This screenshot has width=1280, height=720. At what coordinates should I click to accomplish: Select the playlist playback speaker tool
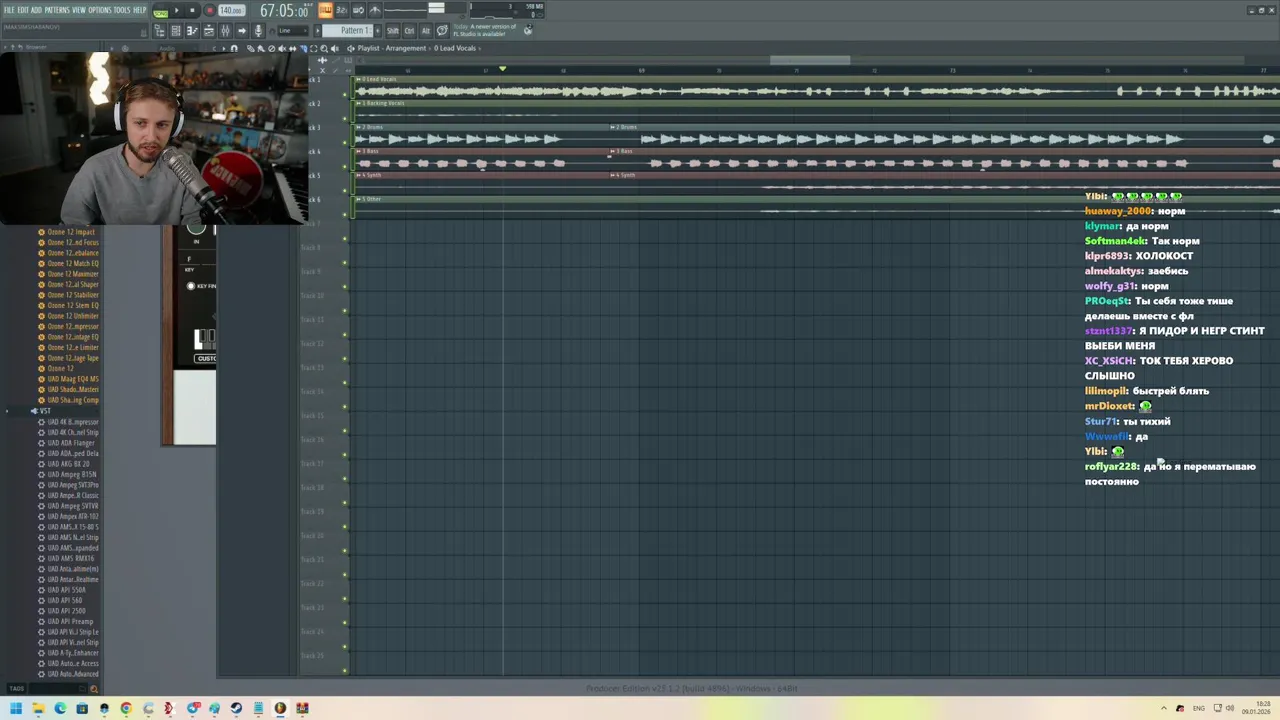[335, 48]
